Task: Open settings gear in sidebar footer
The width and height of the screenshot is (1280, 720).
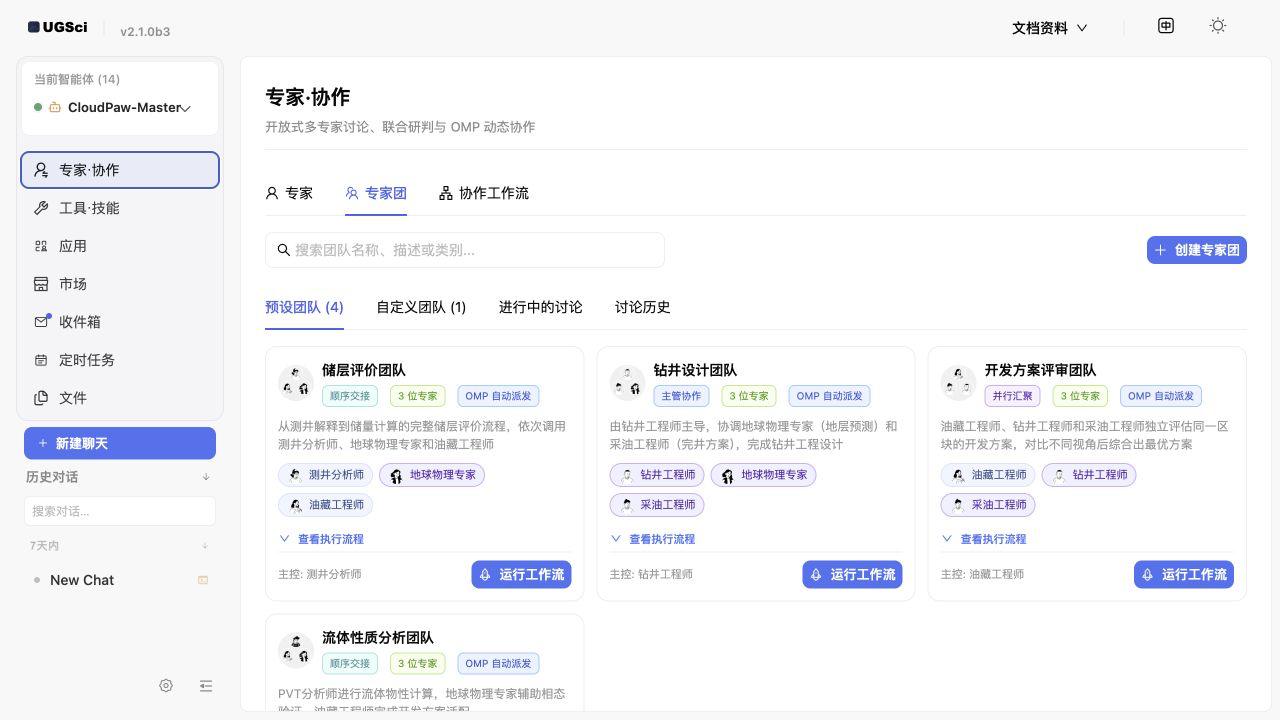Action: pos(166,686)
